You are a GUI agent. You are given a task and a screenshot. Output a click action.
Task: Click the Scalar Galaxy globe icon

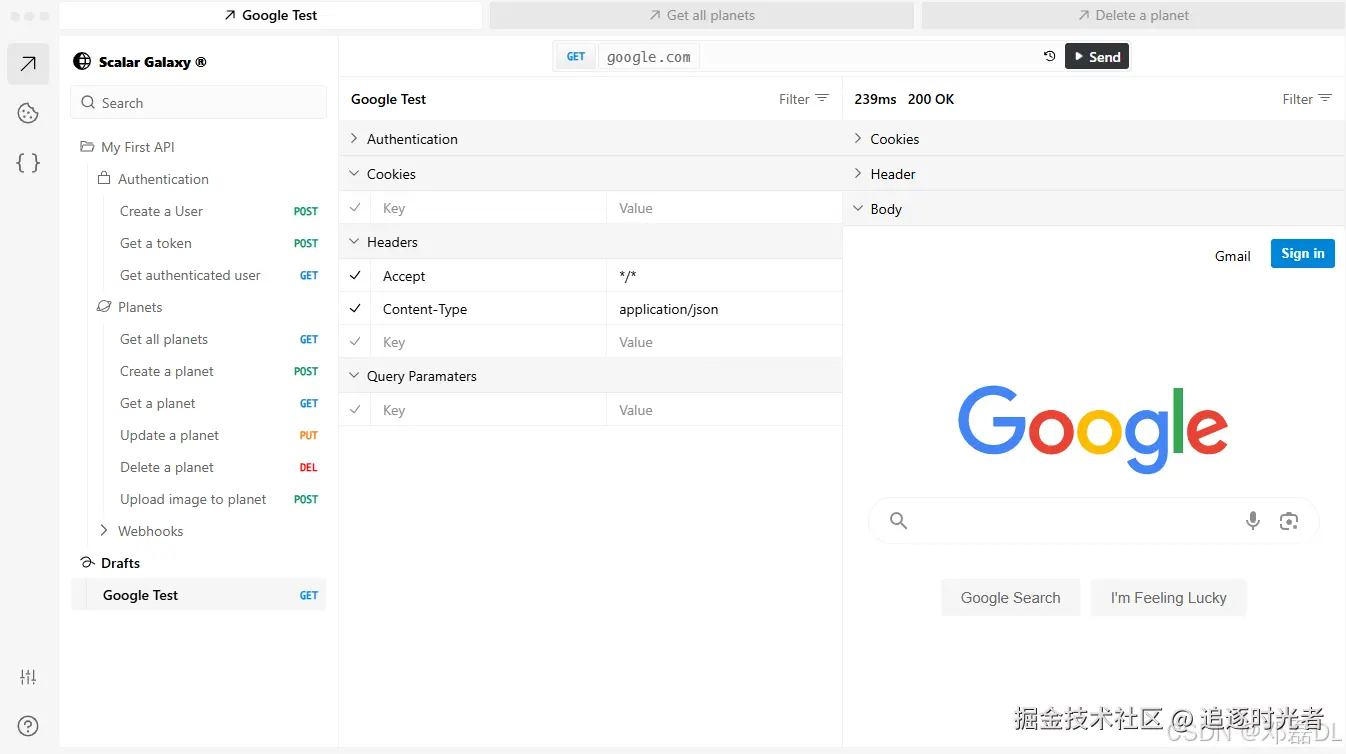82,61
